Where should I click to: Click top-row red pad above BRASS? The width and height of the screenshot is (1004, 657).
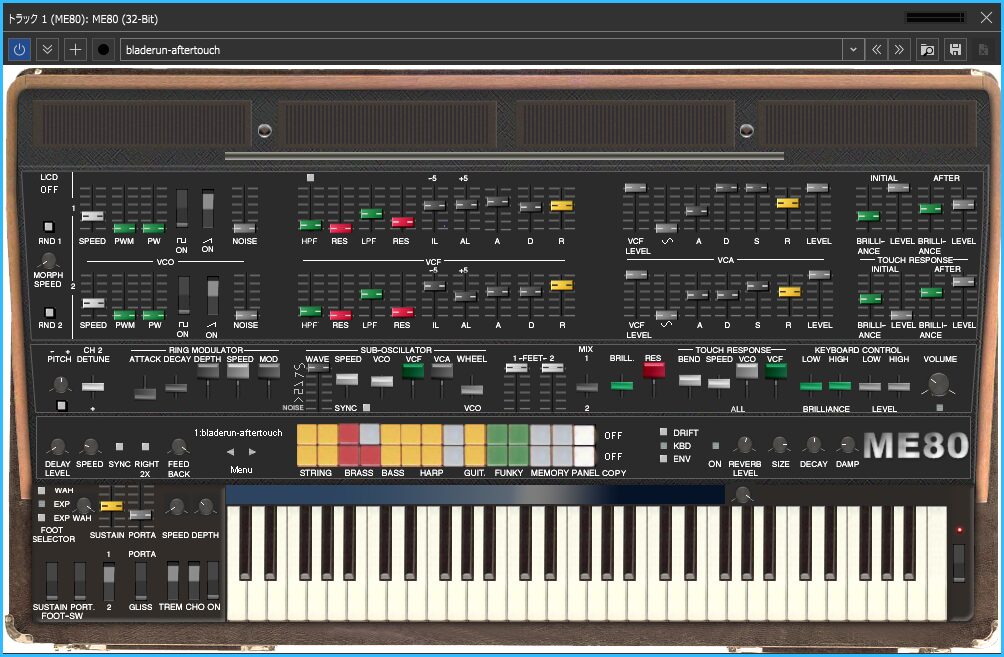click(349, 434)
